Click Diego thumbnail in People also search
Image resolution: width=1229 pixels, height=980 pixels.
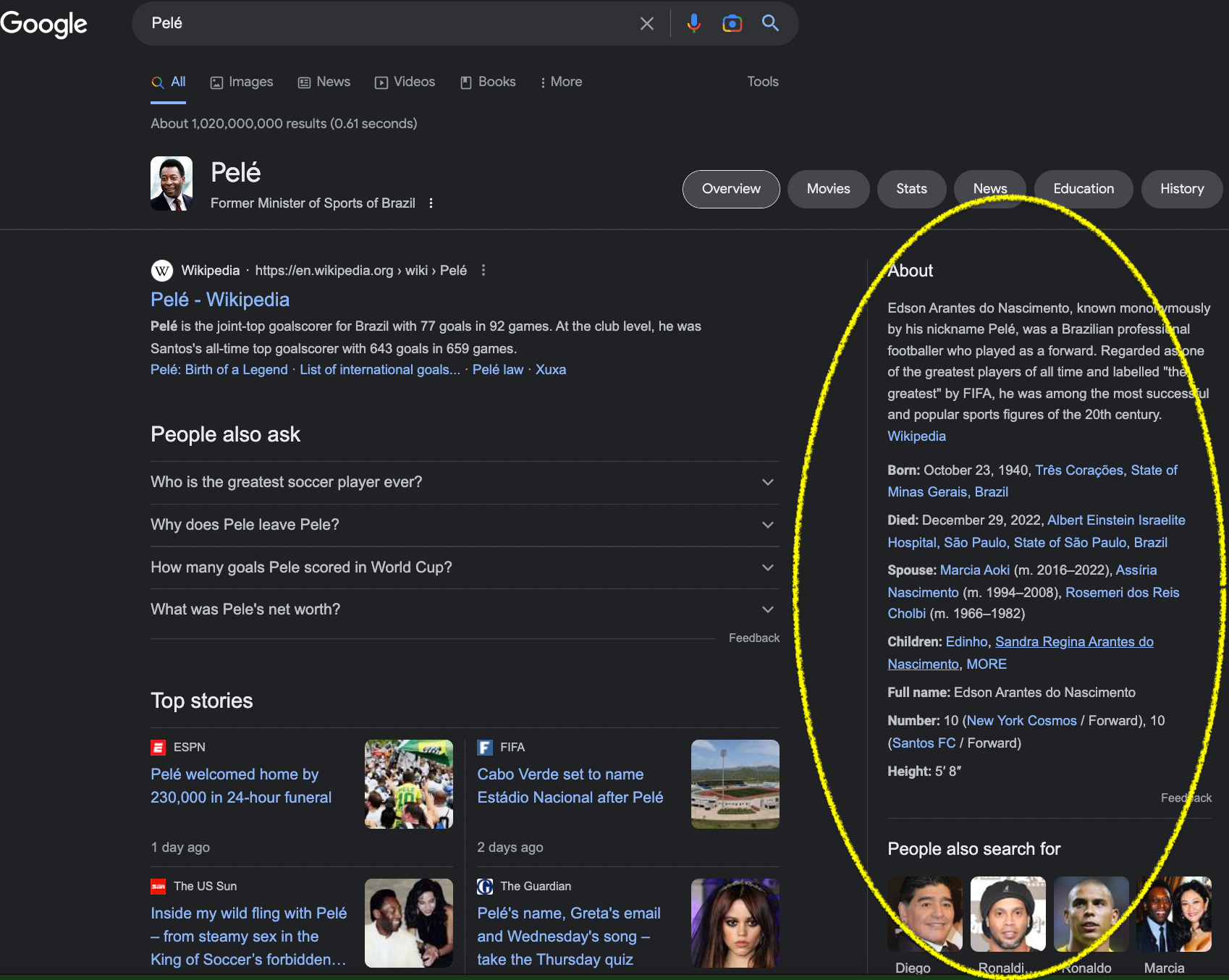(x=925, y=913)
